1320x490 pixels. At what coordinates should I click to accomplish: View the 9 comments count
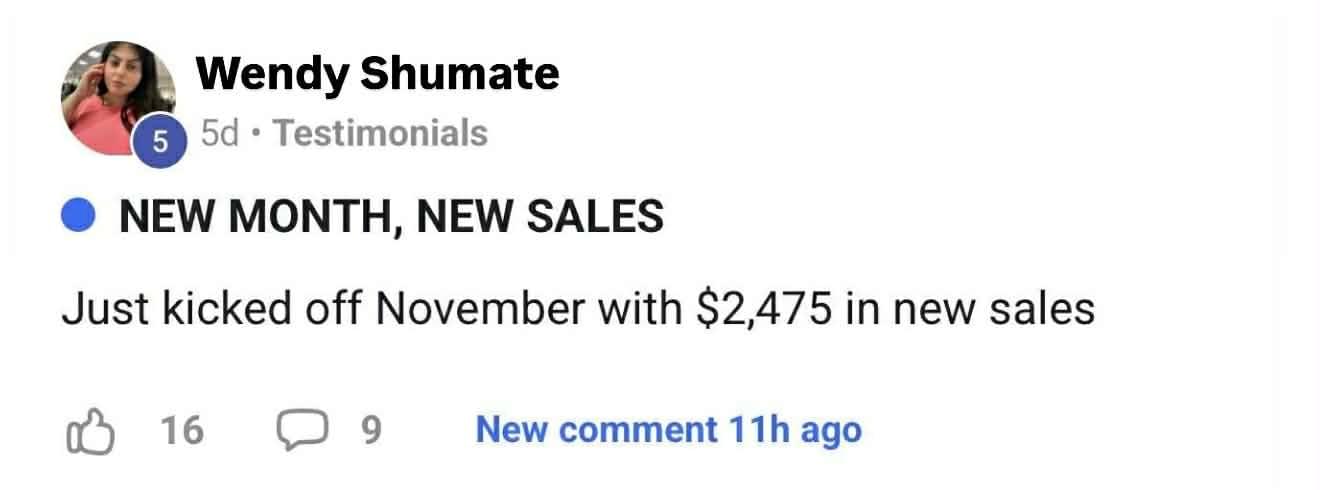[370, 431]
